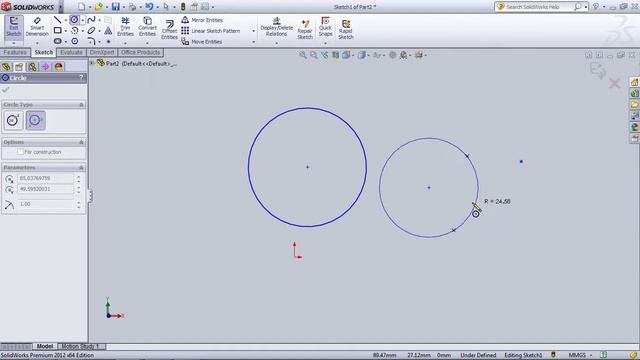This screenshot has width=640, height=360.
Task: Activate the Circle tool in the ribbon
Action: pos(74,20)
